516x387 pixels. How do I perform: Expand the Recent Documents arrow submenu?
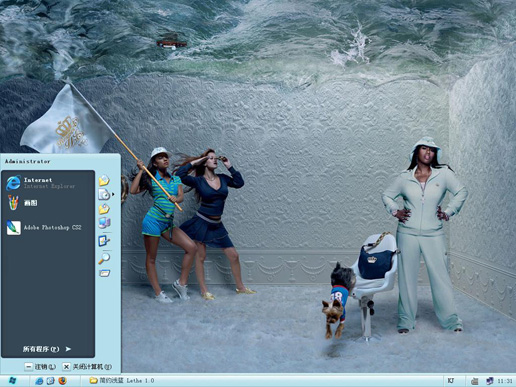113,194
